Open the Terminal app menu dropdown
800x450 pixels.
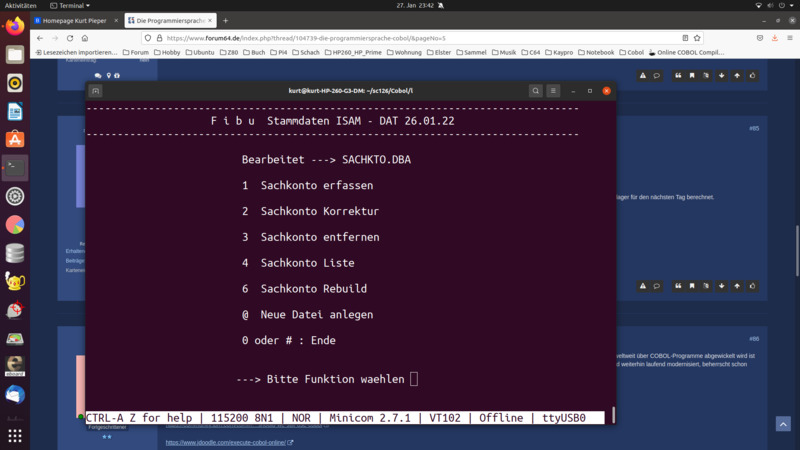point(75,5)
